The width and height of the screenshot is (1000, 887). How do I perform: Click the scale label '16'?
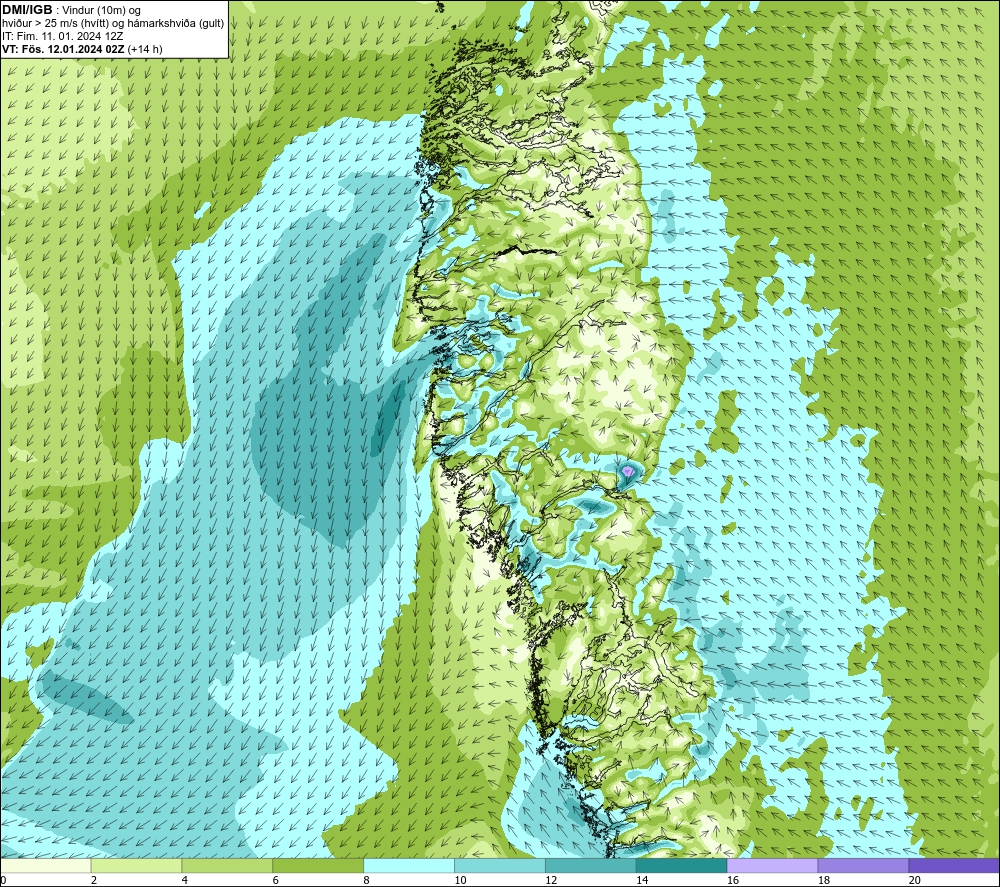(x=733, y=880)
